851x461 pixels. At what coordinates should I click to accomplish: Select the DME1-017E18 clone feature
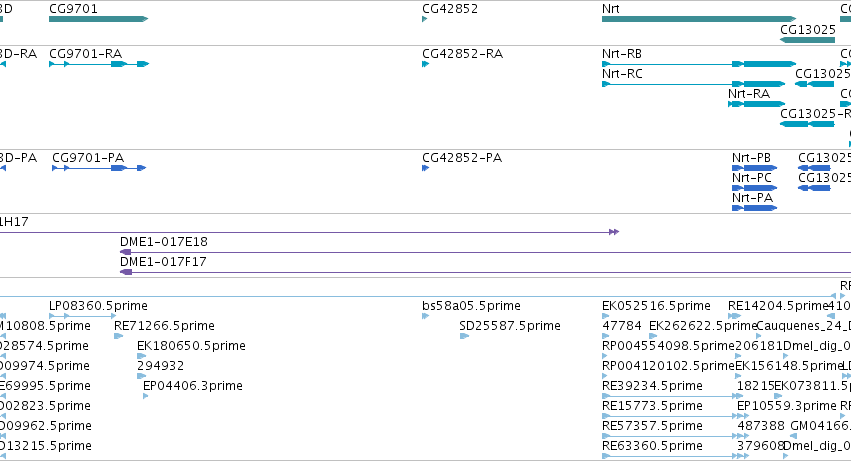485,252
